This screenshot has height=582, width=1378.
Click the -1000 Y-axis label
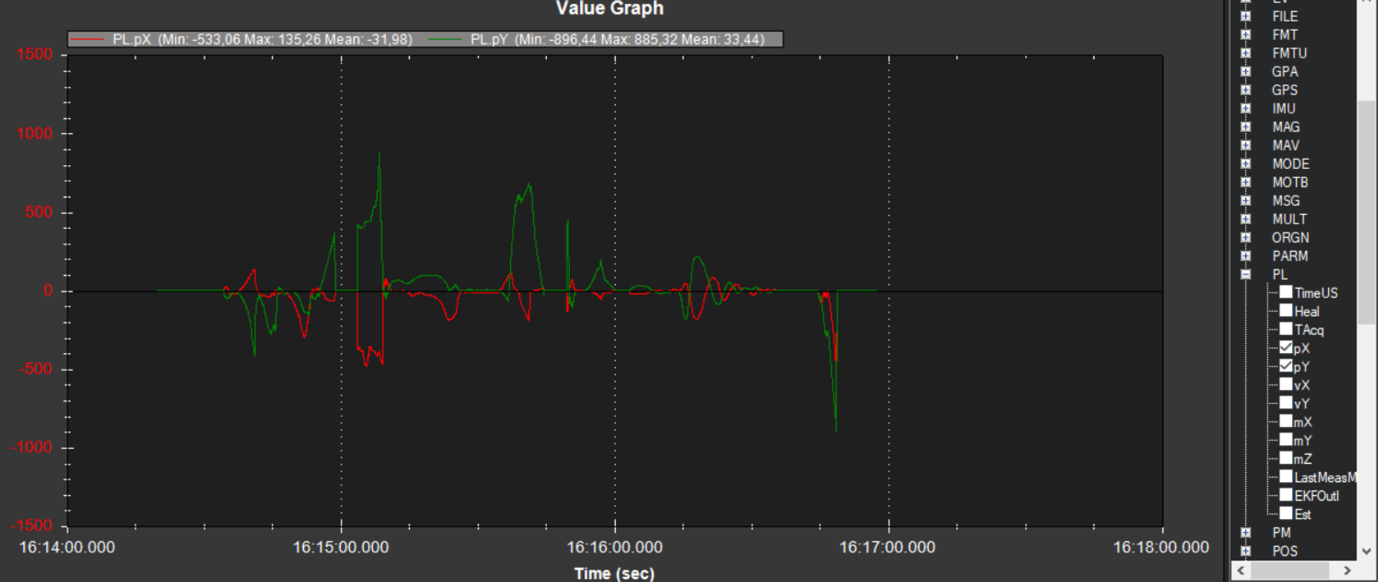(31, 448)
